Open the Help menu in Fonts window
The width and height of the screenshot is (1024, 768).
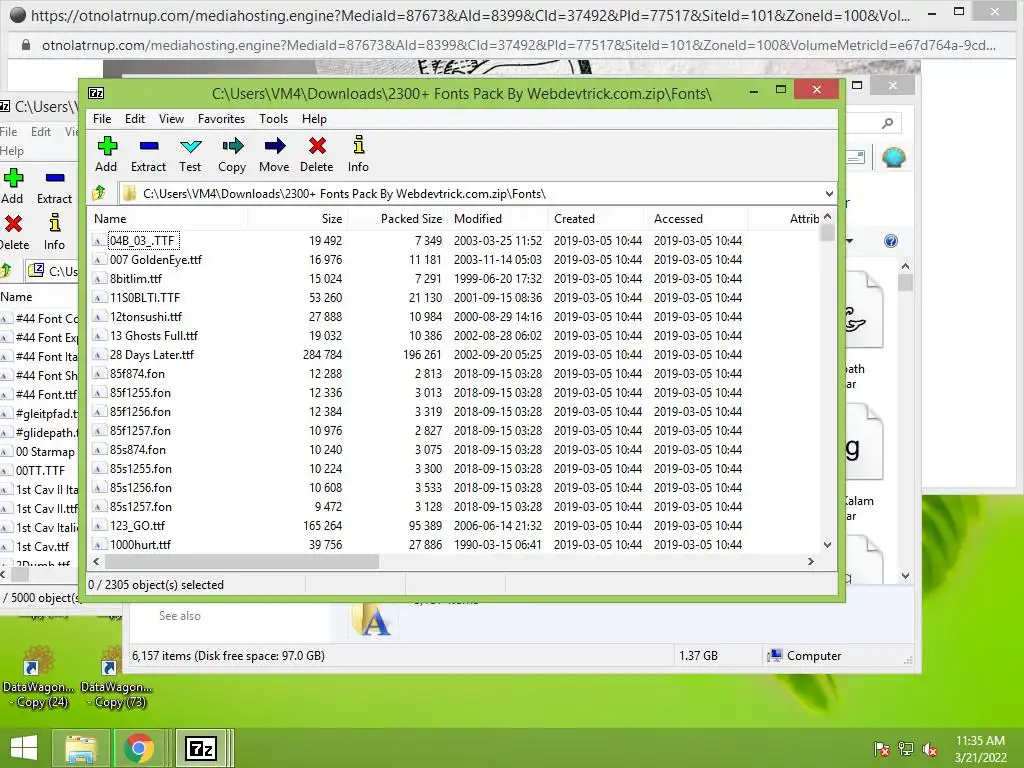coord(314,119)
